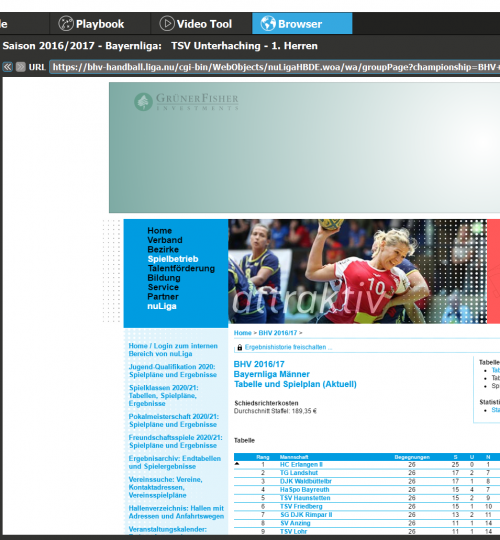Open the Bezirke menu item

163,249
